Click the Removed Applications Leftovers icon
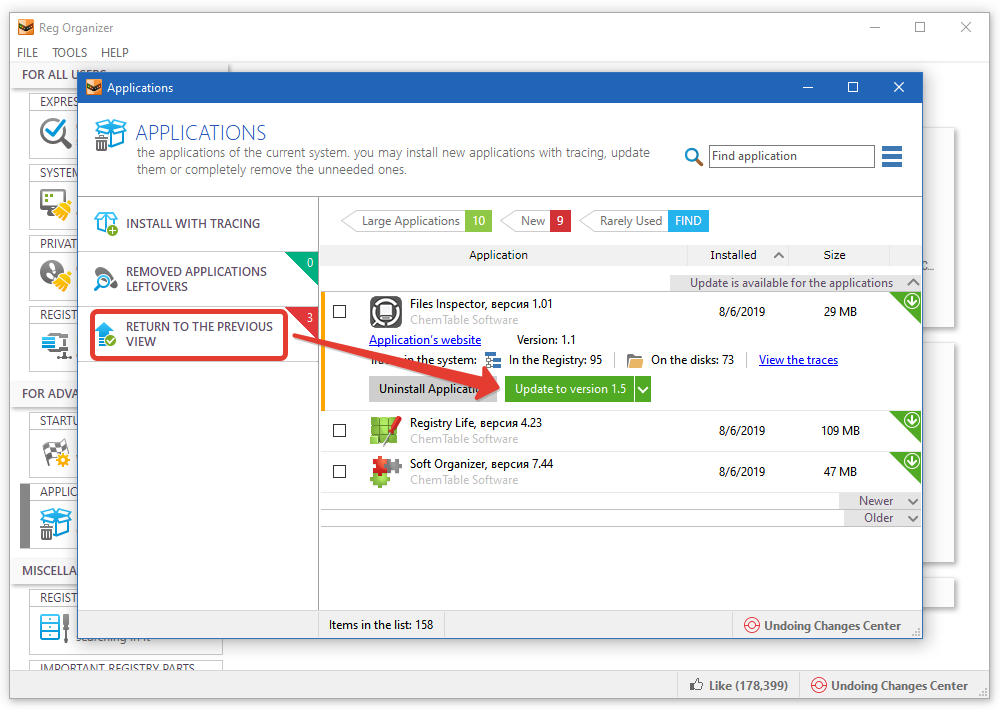The image size is (1000, 710). (106, 279)
